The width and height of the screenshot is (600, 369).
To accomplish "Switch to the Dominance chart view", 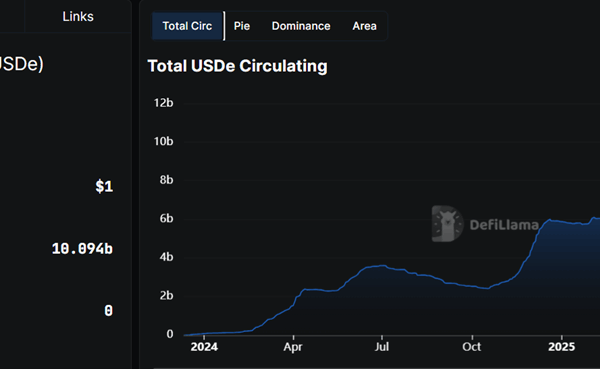I will 301,26.
